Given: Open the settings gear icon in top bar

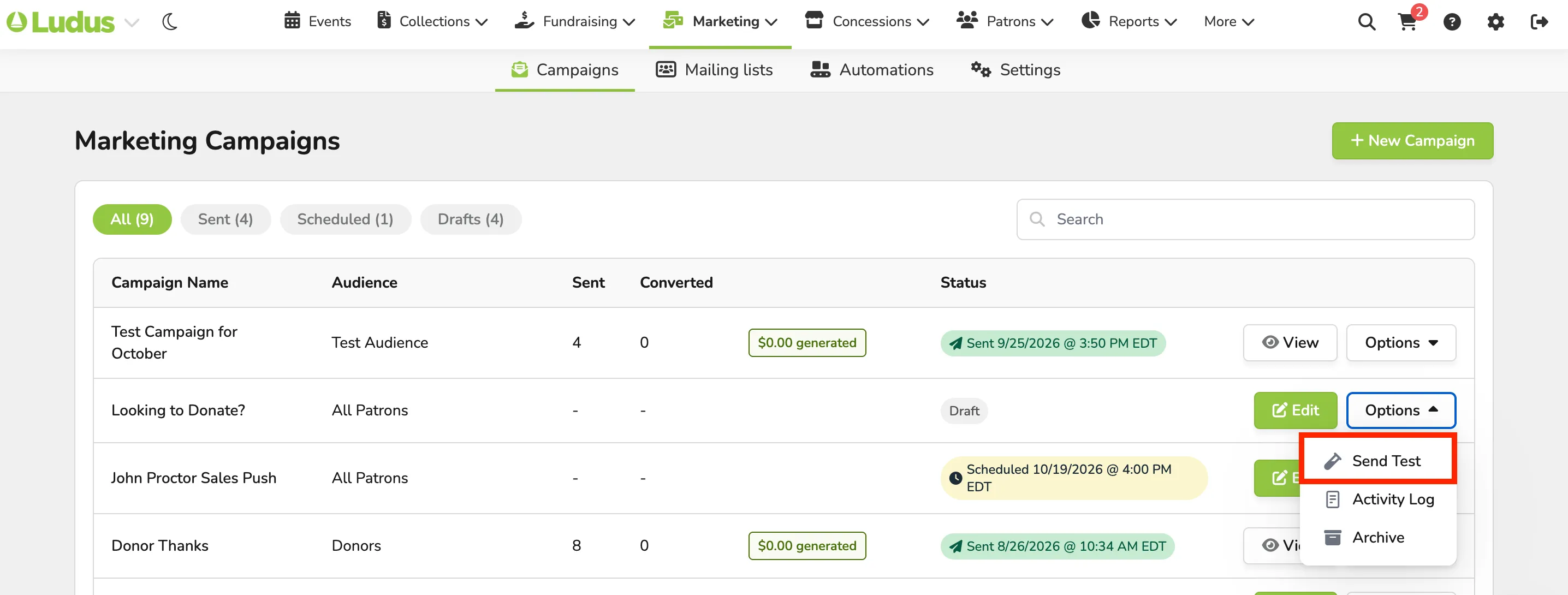Looking at the screenshot, I should pyautogui.click(x=1495, y=22).
